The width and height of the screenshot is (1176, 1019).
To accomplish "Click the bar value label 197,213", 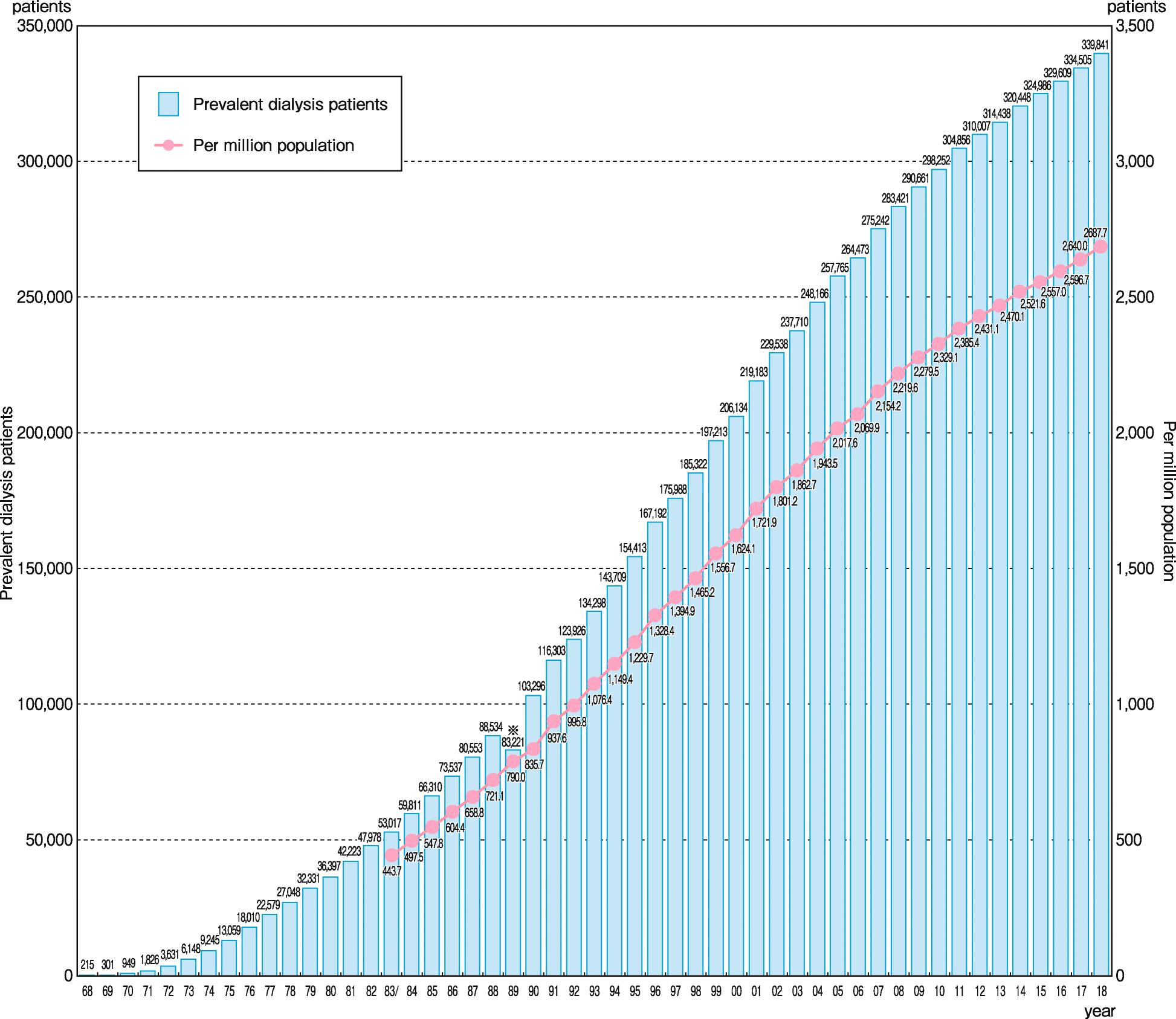I will coord(713,432).
